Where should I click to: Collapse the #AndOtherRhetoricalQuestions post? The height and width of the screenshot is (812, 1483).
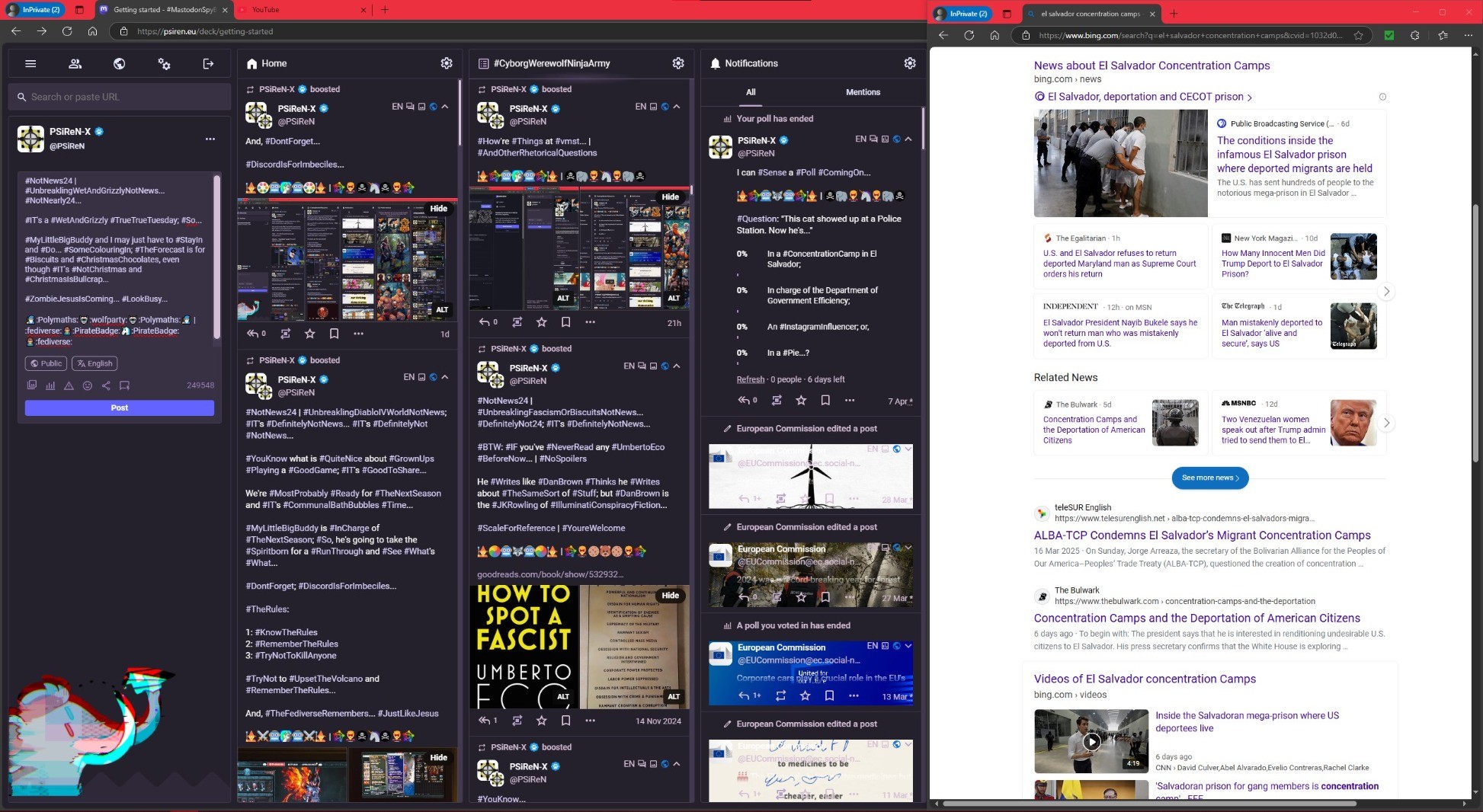677,107
